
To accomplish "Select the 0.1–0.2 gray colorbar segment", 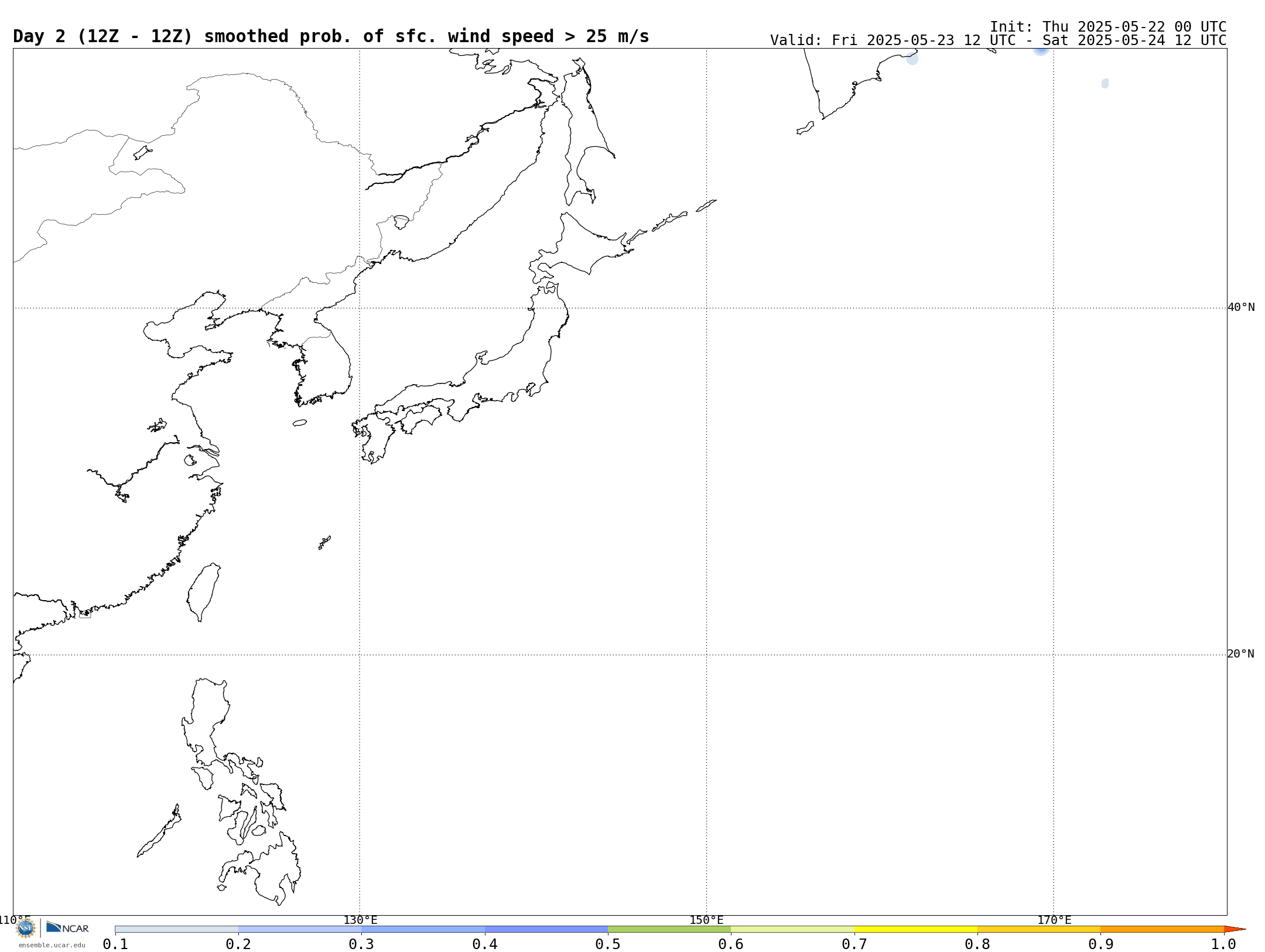I will (x=177, y=929).
